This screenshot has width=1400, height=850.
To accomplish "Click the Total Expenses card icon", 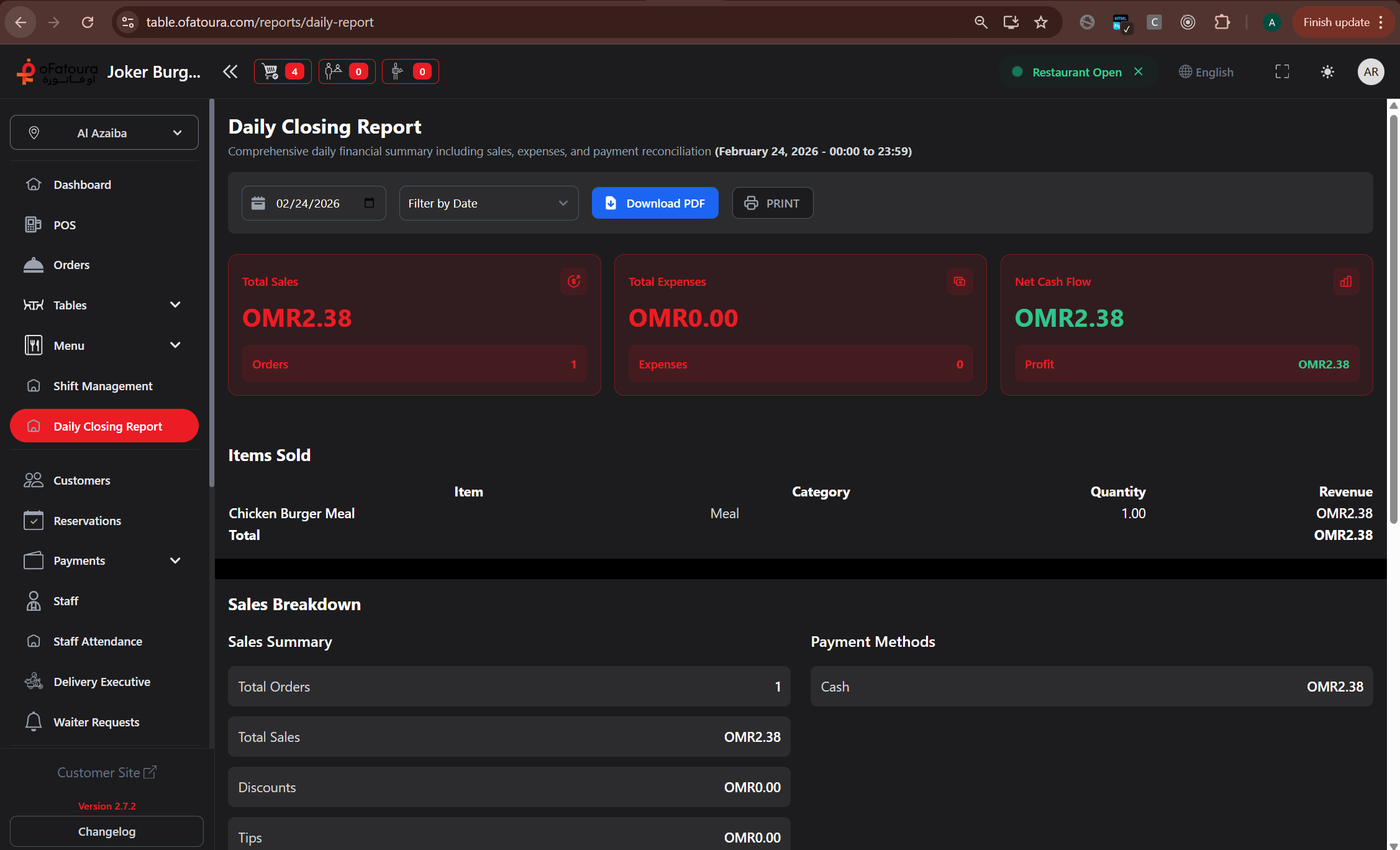I will pyautogui.click(x=960, y=281).
